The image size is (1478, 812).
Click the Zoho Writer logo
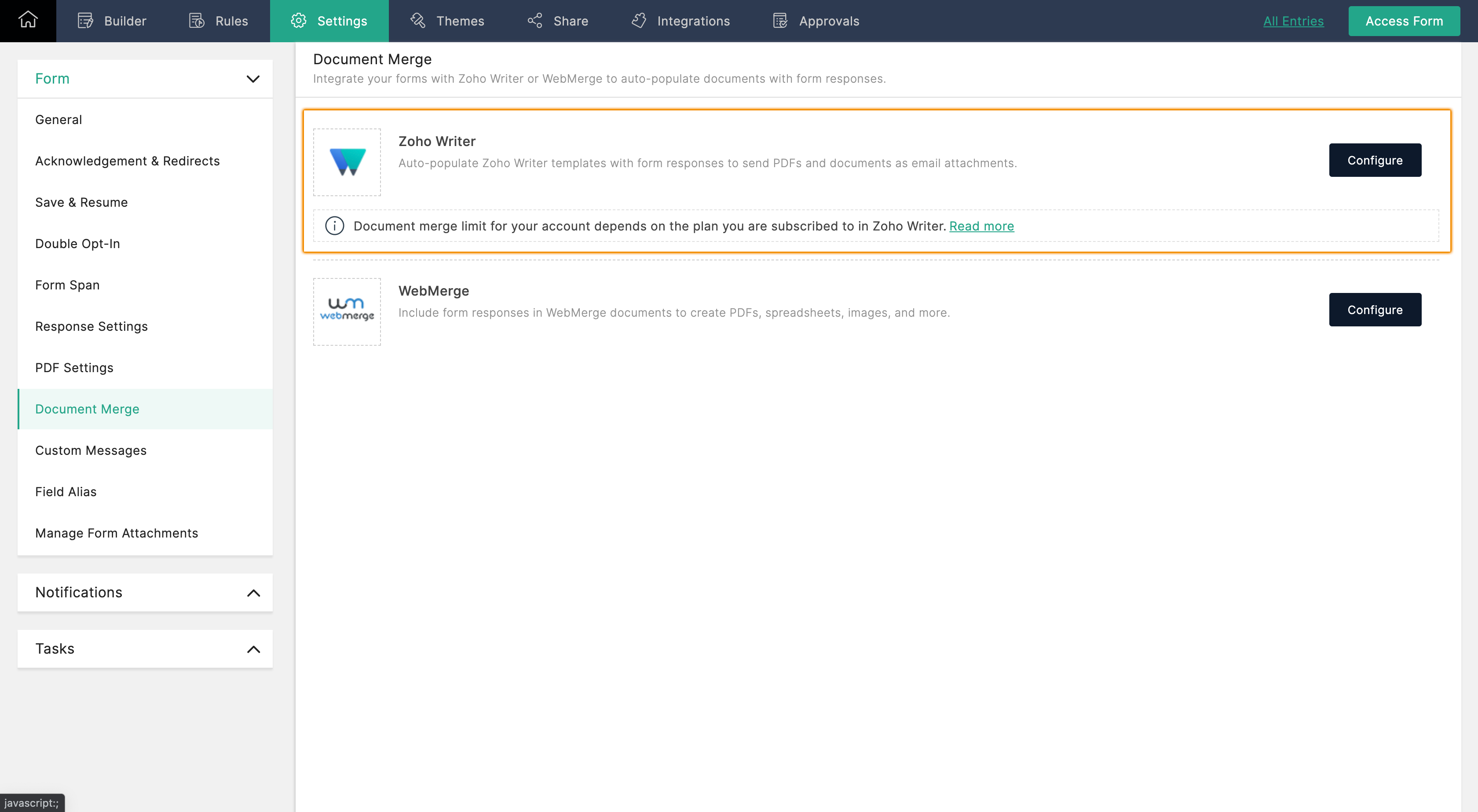(347, 162)
